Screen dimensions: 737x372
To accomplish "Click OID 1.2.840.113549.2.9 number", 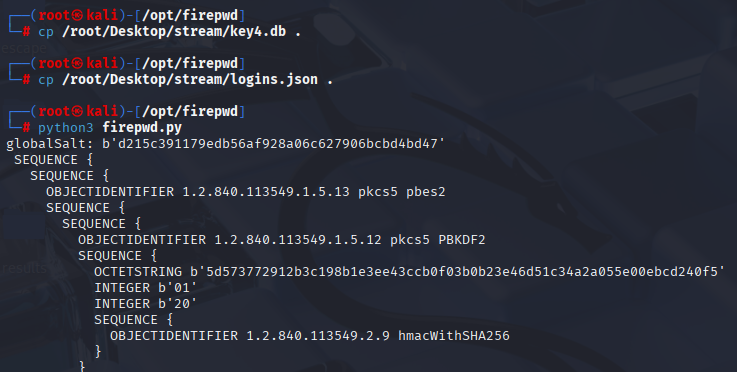I will (x=318, y=336).
